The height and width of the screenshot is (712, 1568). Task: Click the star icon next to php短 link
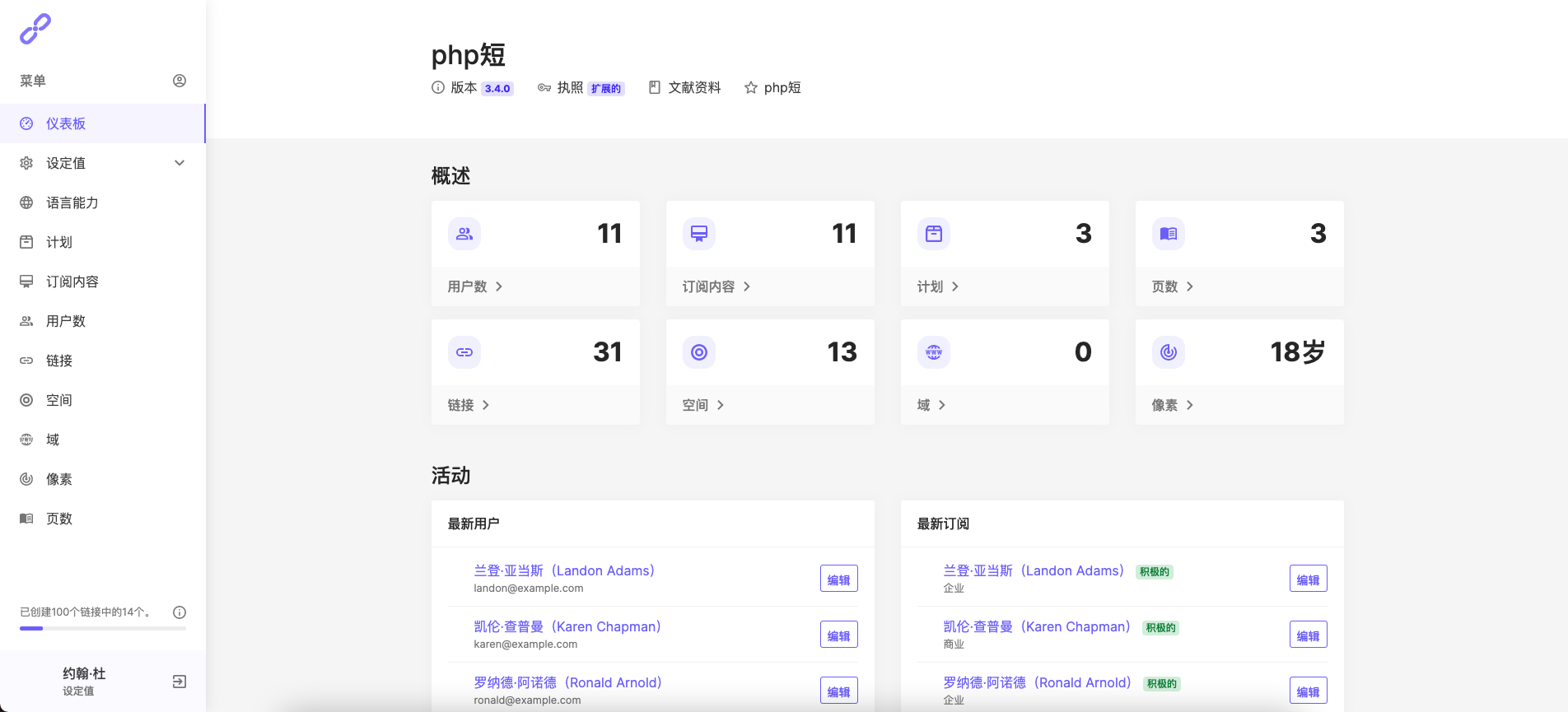[751, 87]
